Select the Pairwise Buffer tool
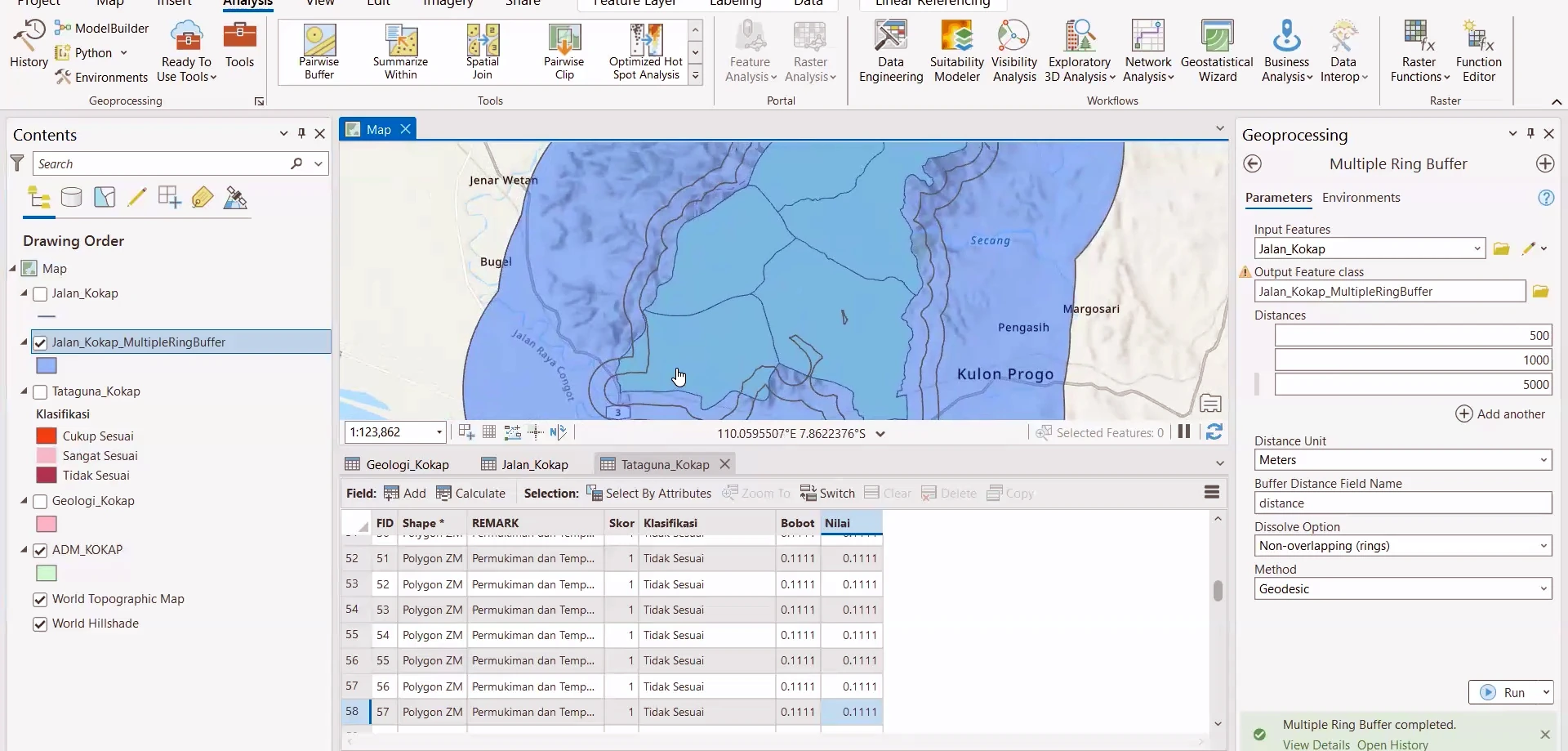 319,51
